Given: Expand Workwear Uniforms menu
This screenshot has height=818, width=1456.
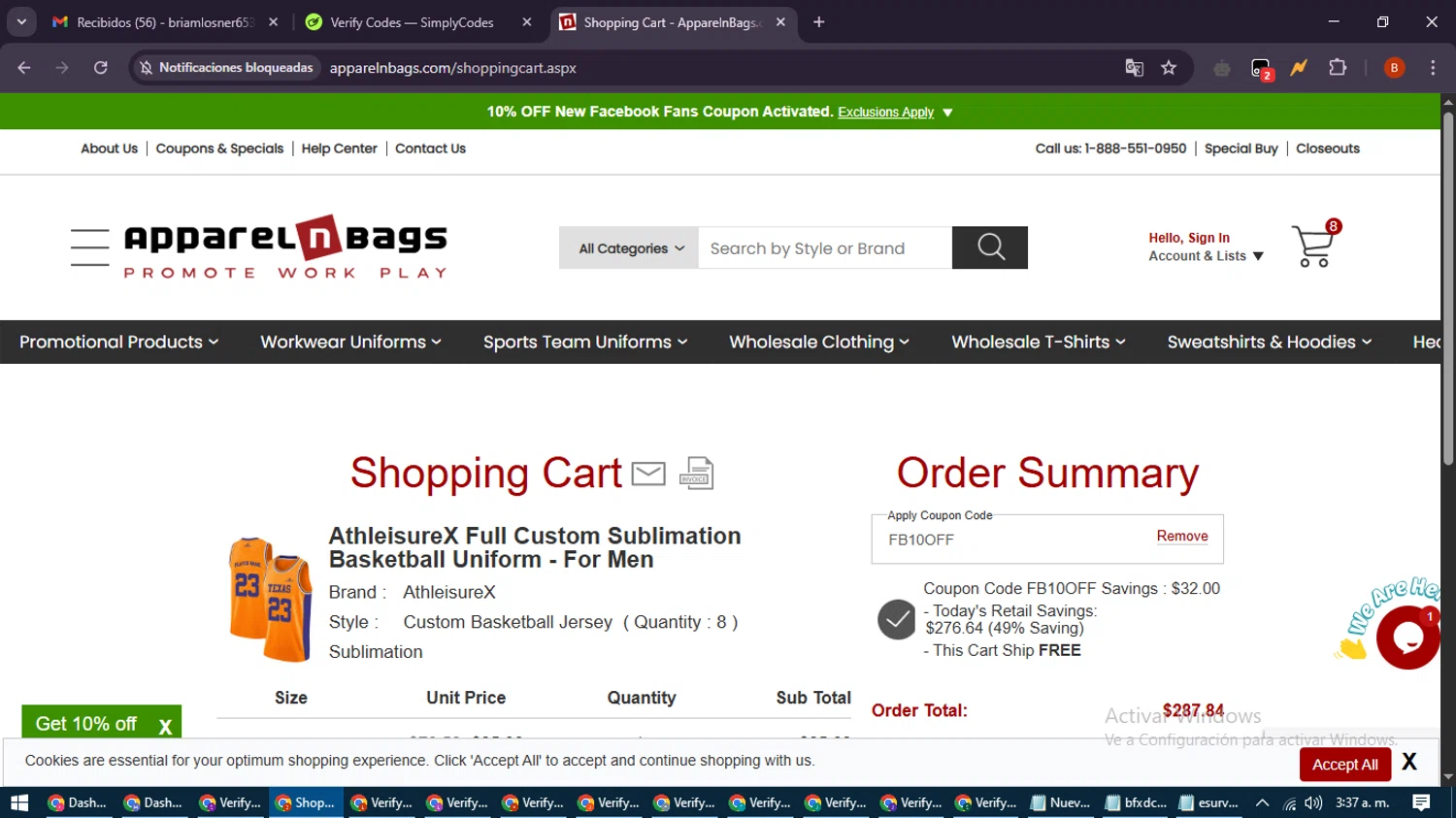Looking at the screenshot, I should tap(350, 342).
